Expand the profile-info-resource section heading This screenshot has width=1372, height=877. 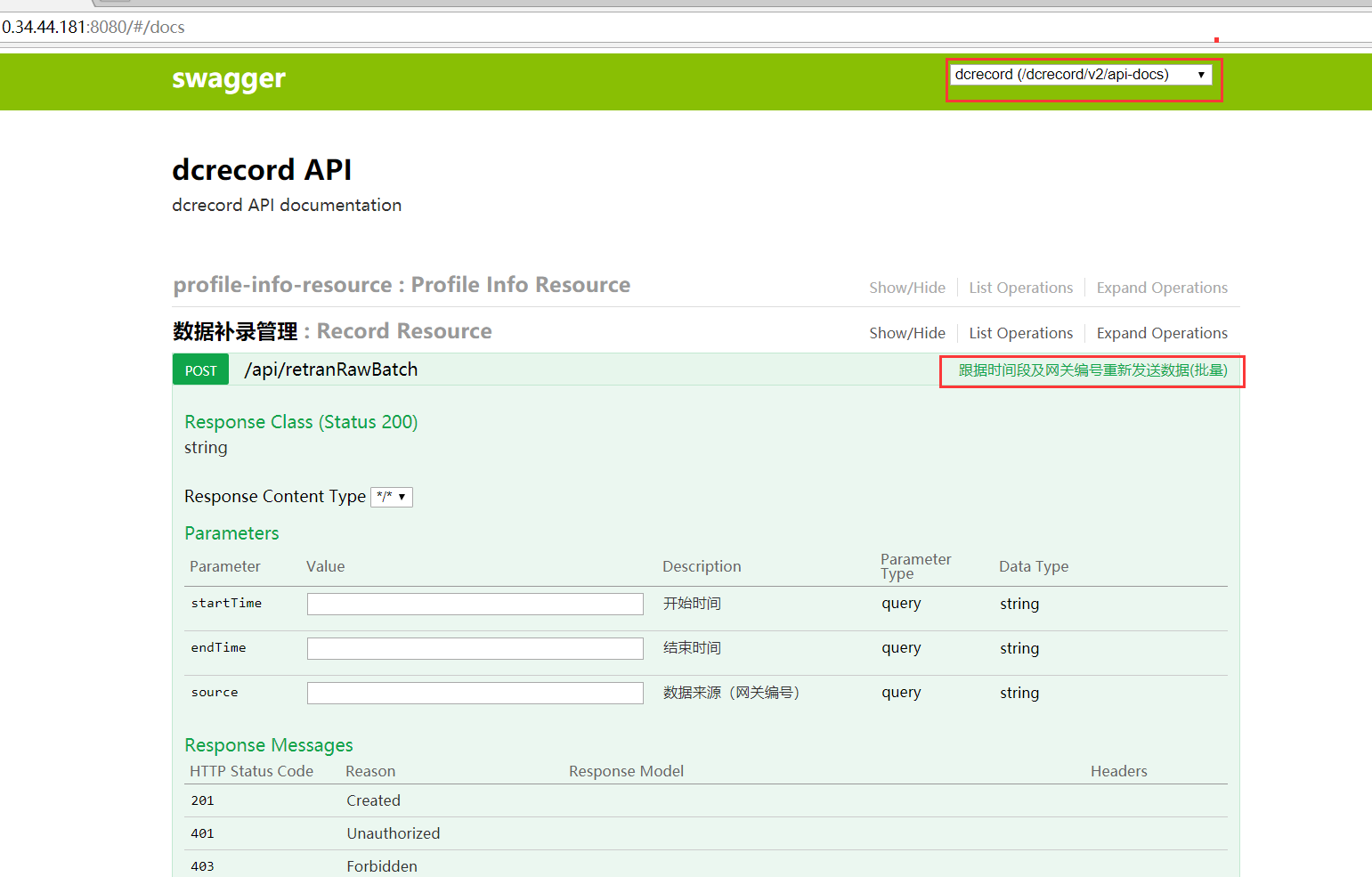pyautogui.click(x=402, y=285)
